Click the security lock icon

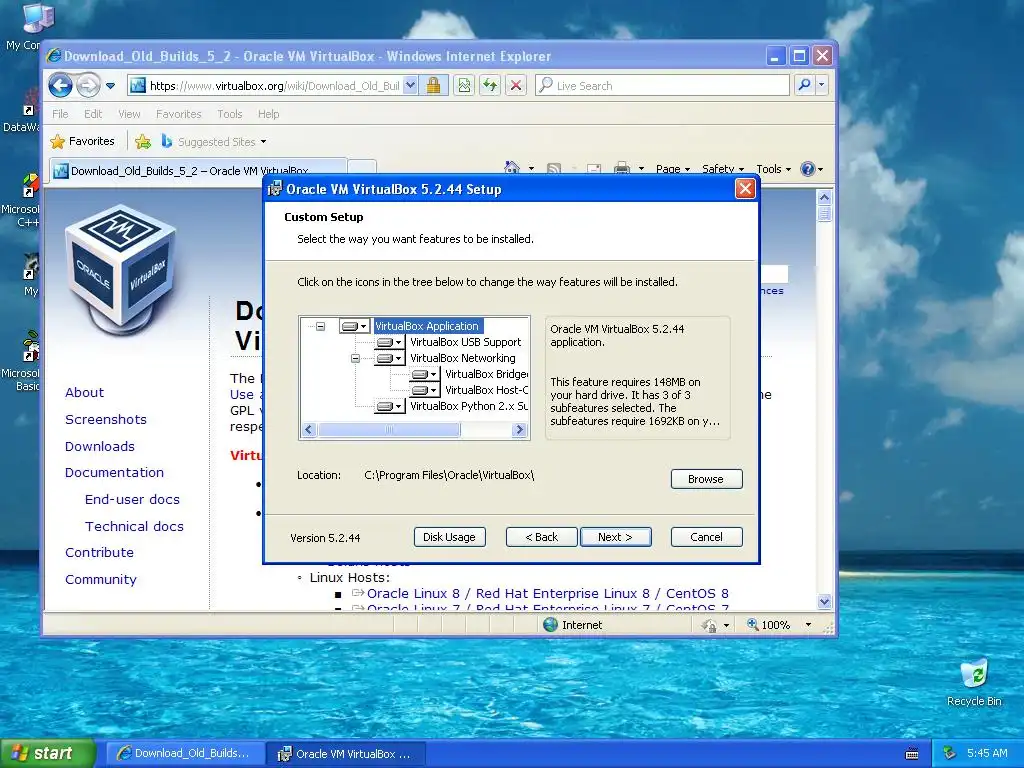[x=433, y=86]
